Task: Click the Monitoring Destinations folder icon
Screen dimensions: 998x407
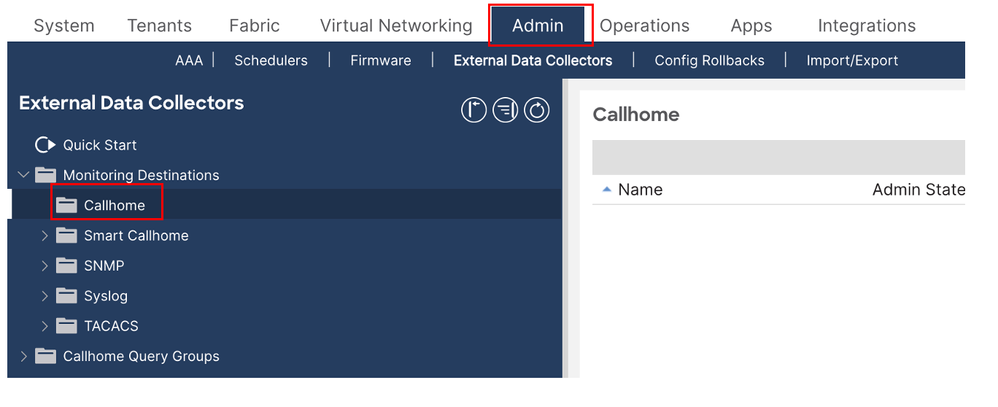Action: point(46,175)
